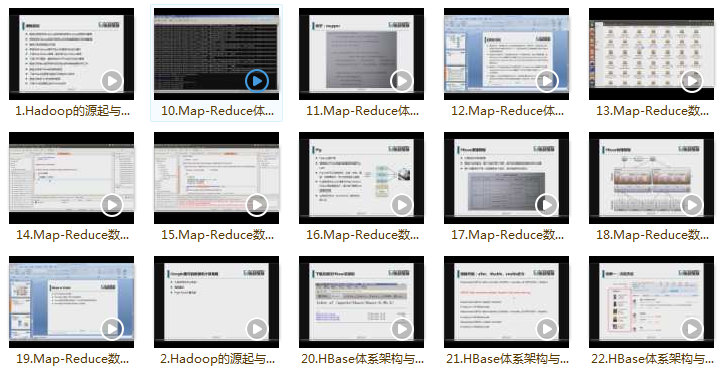Play video 13.Map-Reduce数

[x=692, y=81]
